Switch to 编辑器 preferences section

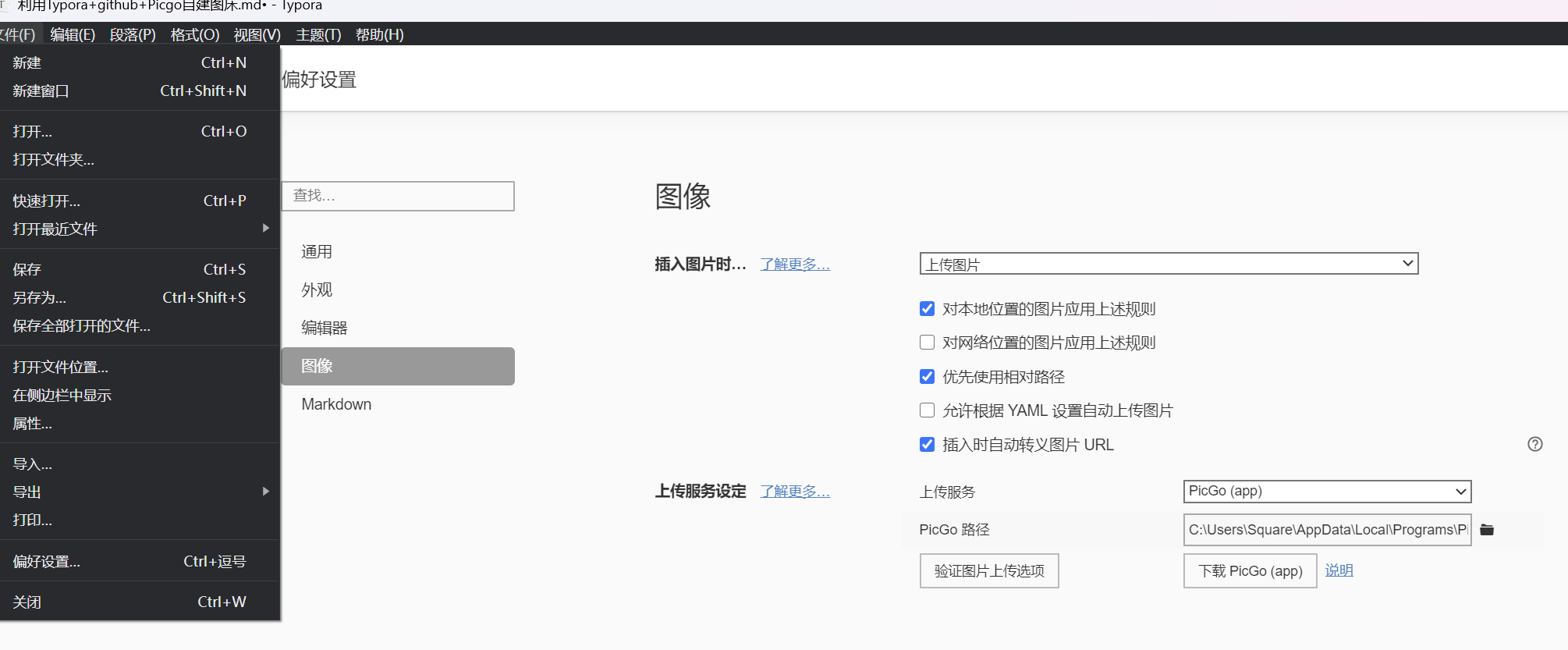(398, 328)
